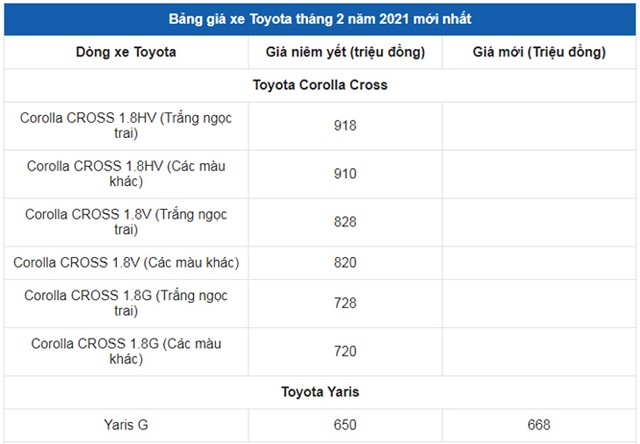
Task: Click the price value 820
Action: [x=345, y=262]
